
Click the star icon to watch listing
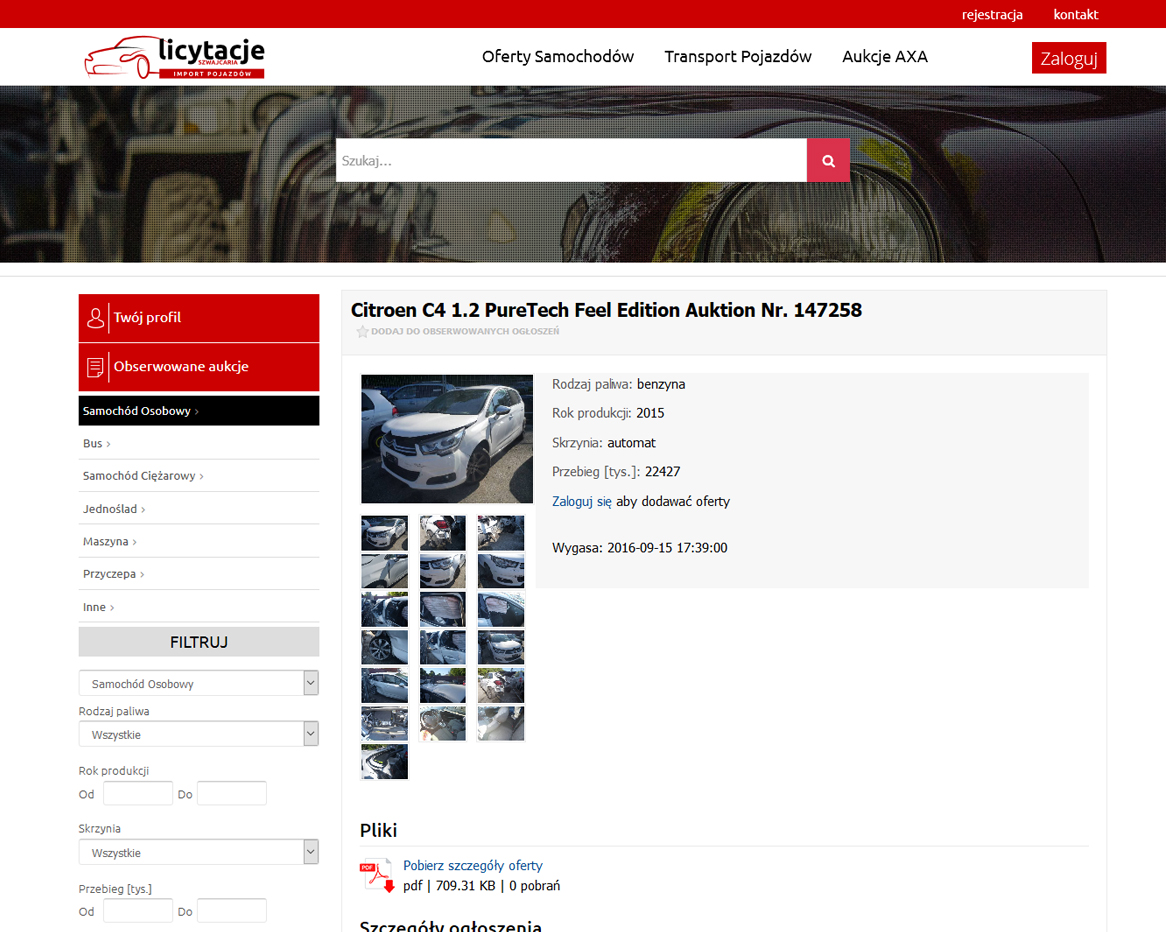362,332
